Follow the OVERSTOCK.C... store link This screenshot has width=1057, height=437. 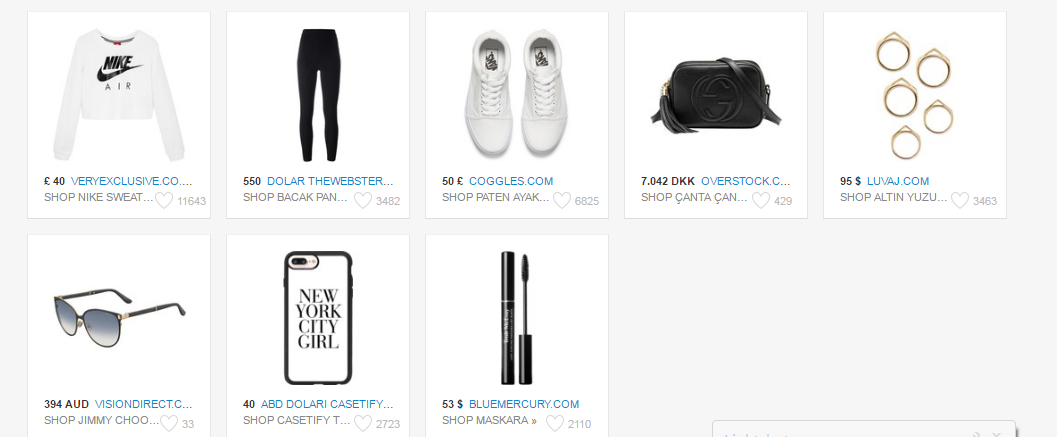746,181
